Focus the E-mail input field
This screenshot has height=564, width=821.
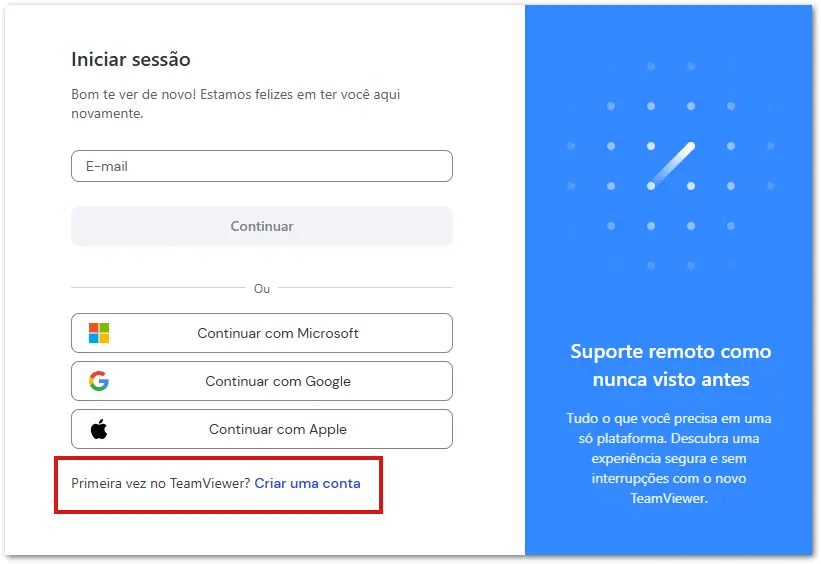pyautogui.click(x=262, y=166)
